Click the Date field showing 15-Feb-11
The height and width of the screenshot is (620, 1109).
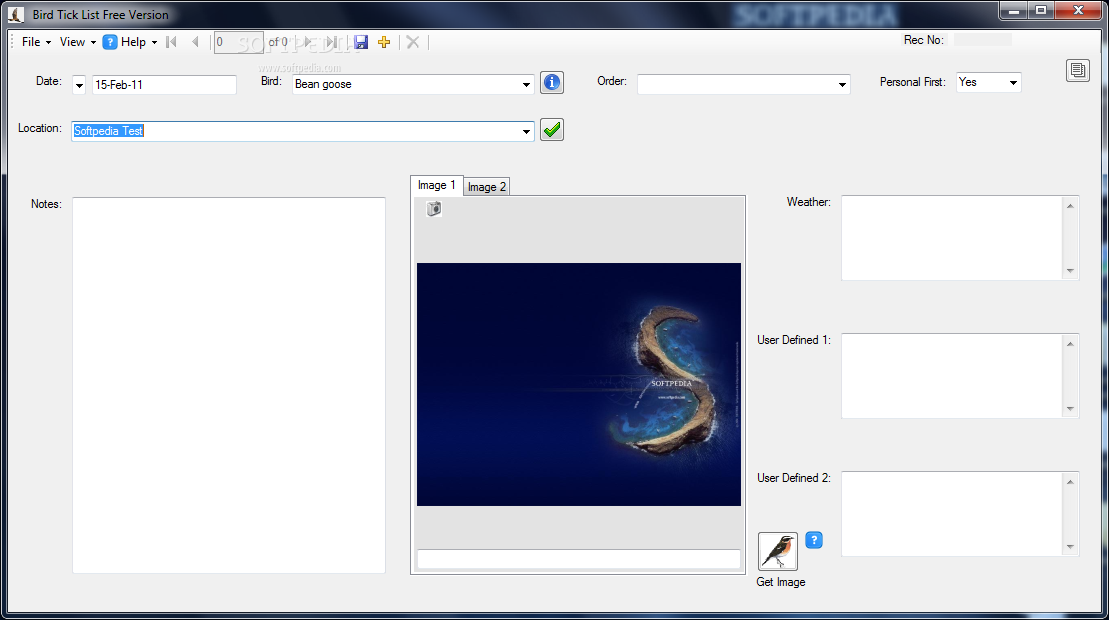tap(164, 85)
